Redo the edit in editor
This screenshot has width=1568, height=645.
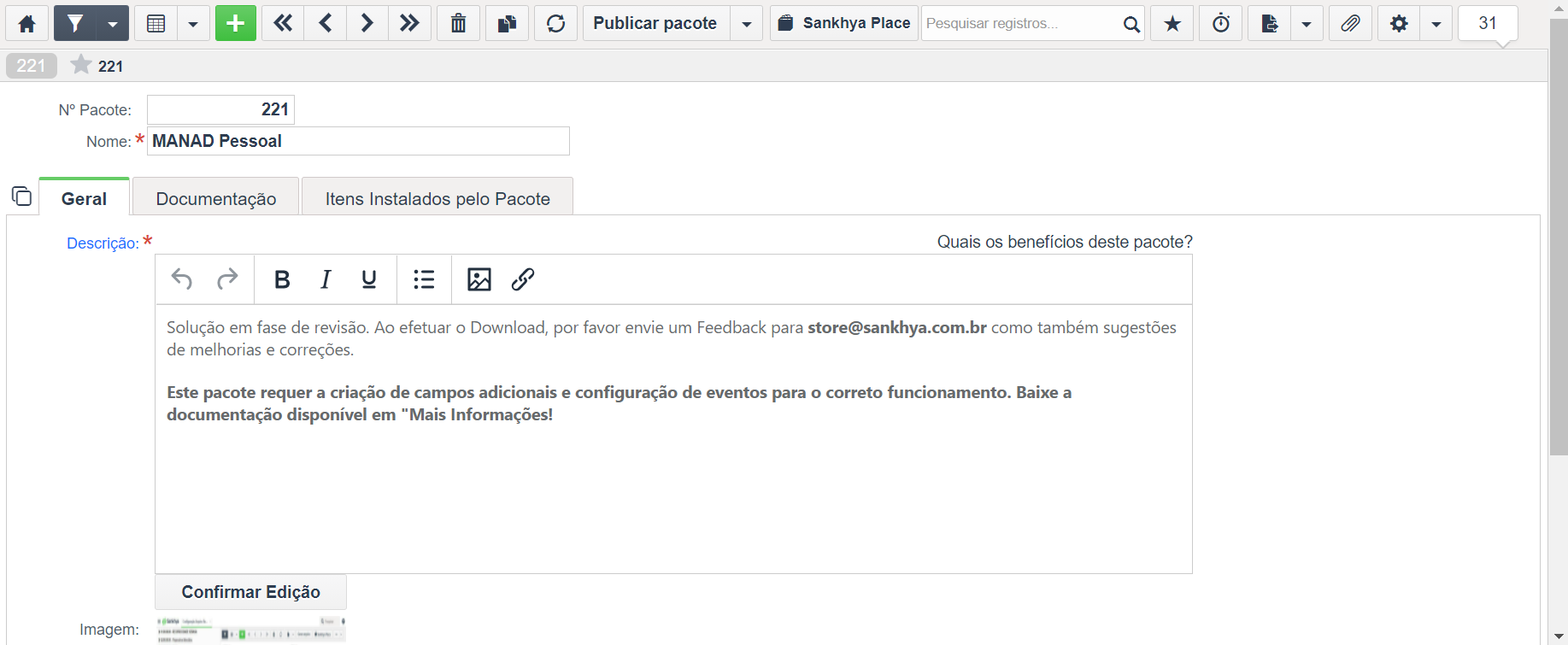[227, 279]
